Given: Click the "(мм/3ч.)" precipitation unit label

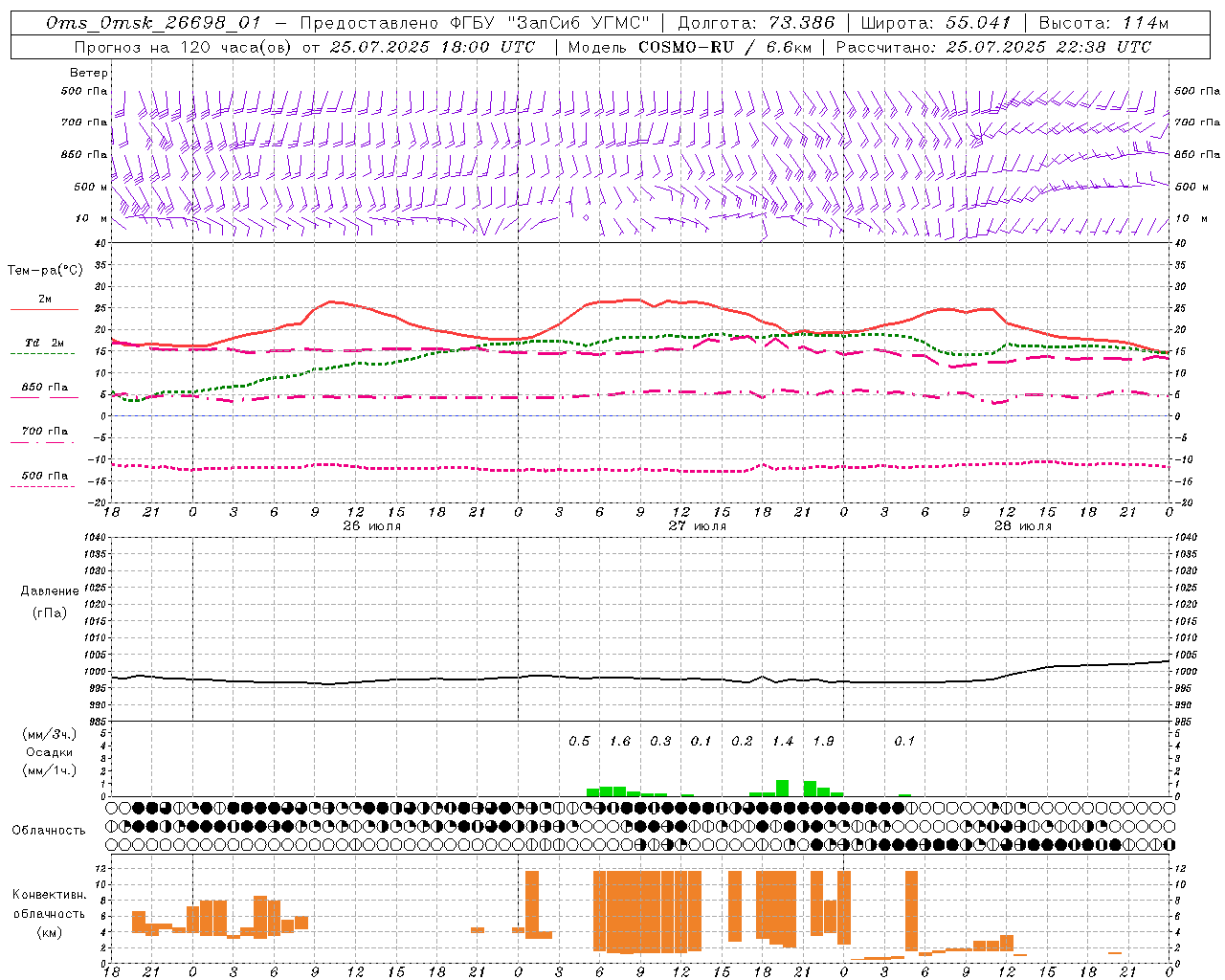Looking at the screenshot, I should 50,735.
